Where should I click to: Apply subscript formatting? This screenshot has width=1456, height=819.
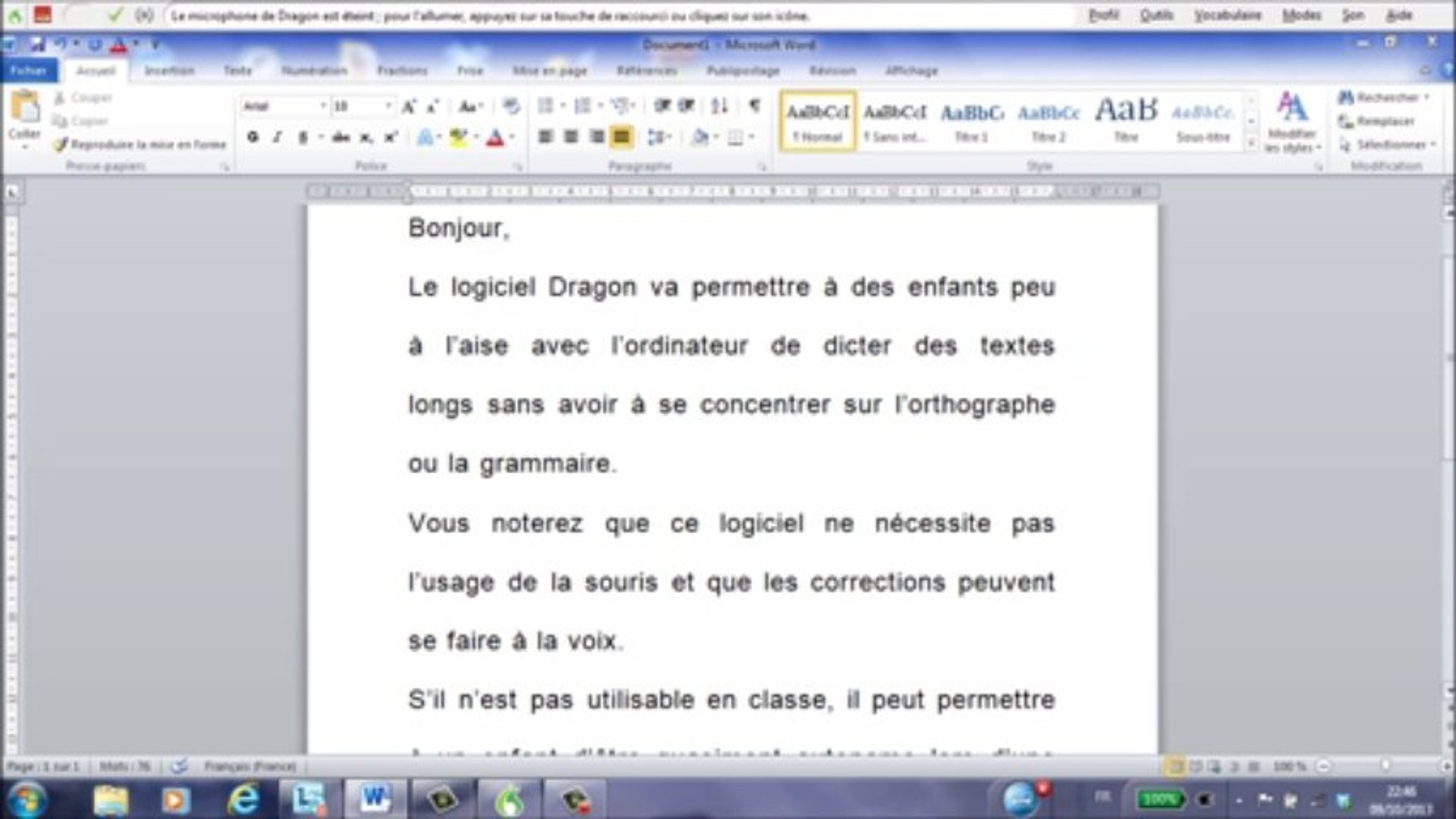tap(366, 137)
